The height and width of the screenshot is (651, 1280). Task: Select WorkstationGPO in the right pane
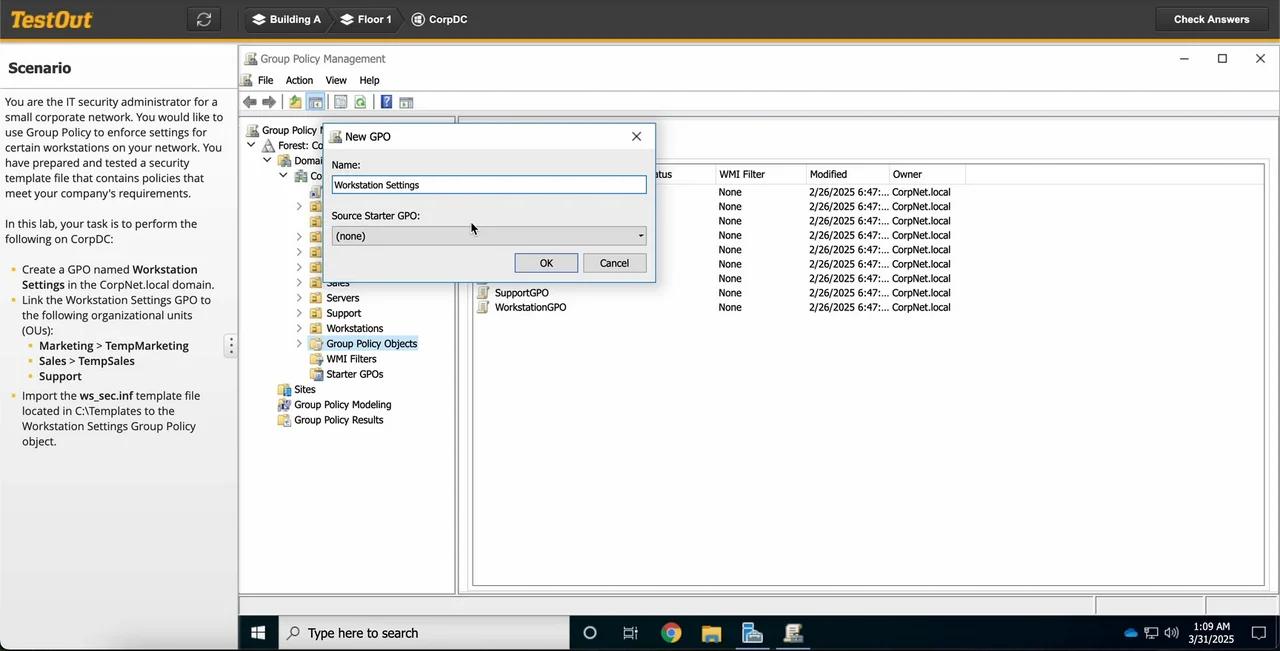[x=530, y=307]
